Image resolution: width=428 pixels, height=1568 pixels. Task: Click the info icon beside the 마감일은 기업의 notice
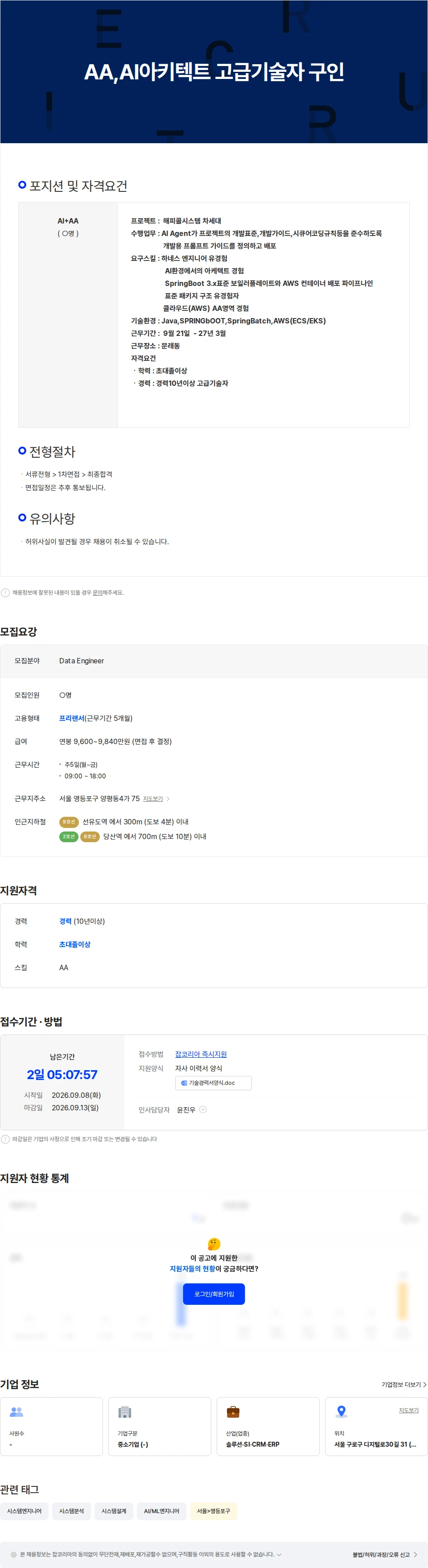pyautogui.click(x=5, y=1139)
